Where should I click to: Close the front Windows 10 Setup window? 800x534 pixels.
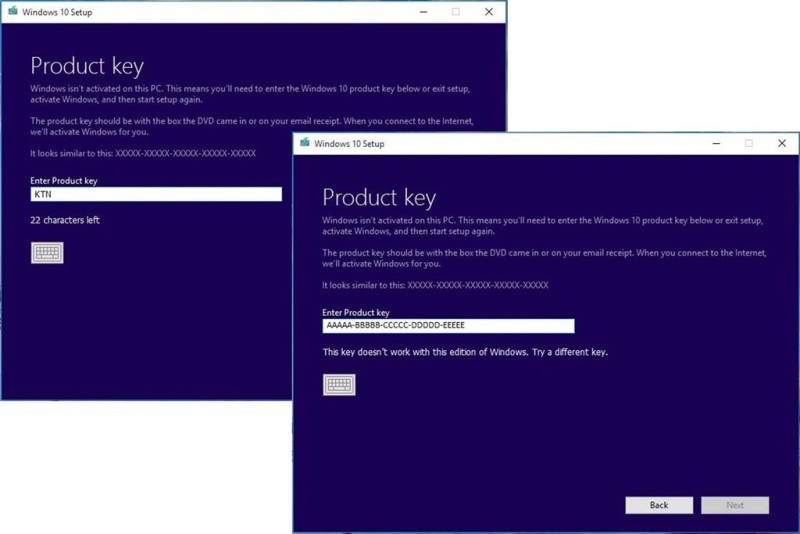pyautogui.click(x=781, y=143)
